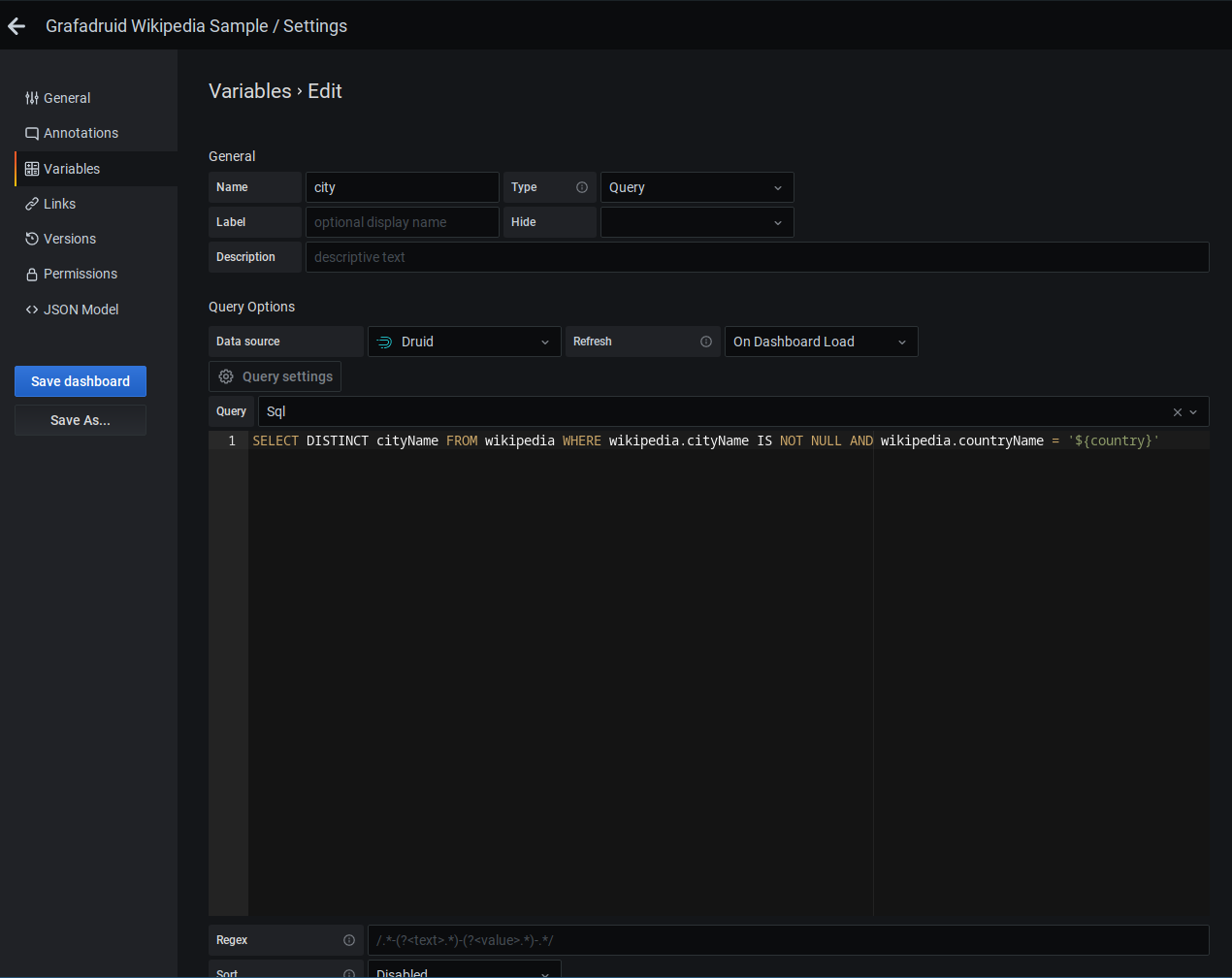Open the Hide dropdown

697,222
